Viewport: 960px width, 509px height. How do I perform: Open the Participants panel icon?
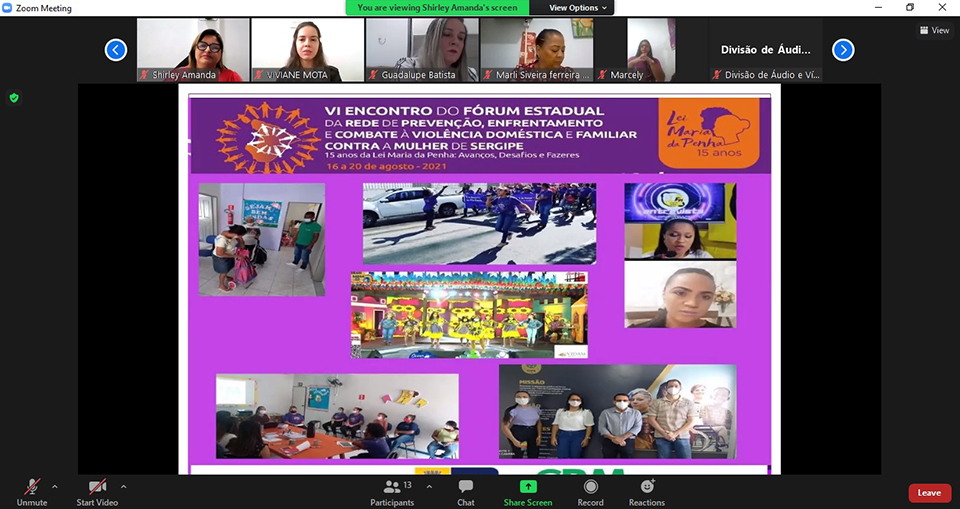[392, 487]
